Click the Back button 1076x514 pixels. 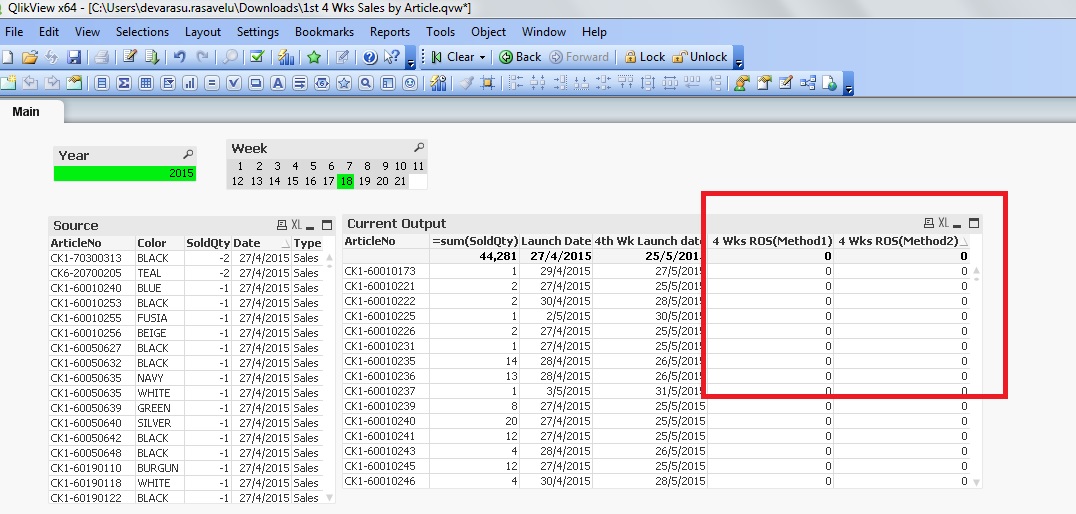coord(521,57)
